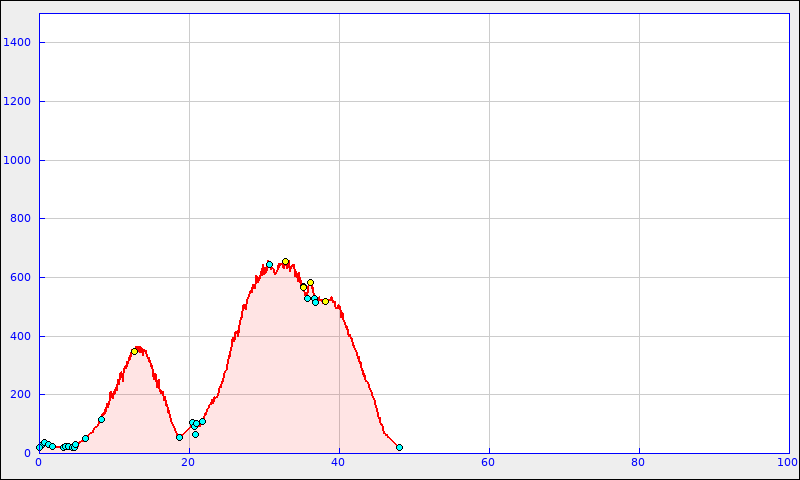
Task: Select cyan marker midway up first climb
Action: (x=101, y=419)
